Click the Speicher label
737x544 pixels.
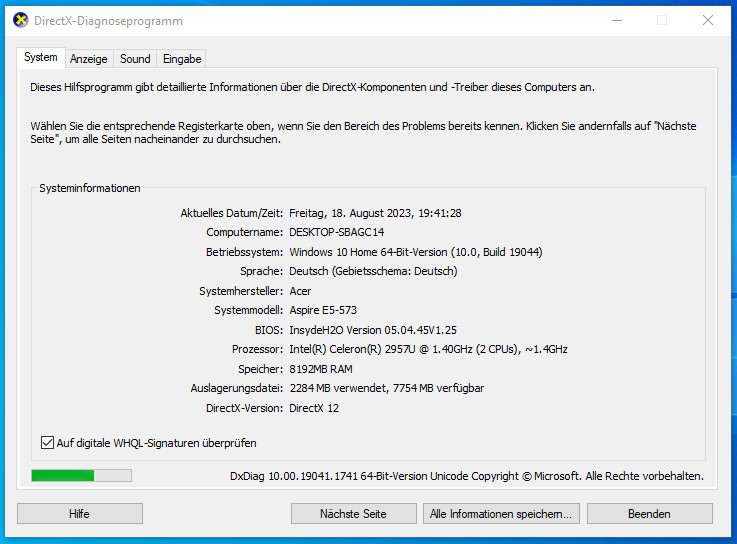point(260,369)
